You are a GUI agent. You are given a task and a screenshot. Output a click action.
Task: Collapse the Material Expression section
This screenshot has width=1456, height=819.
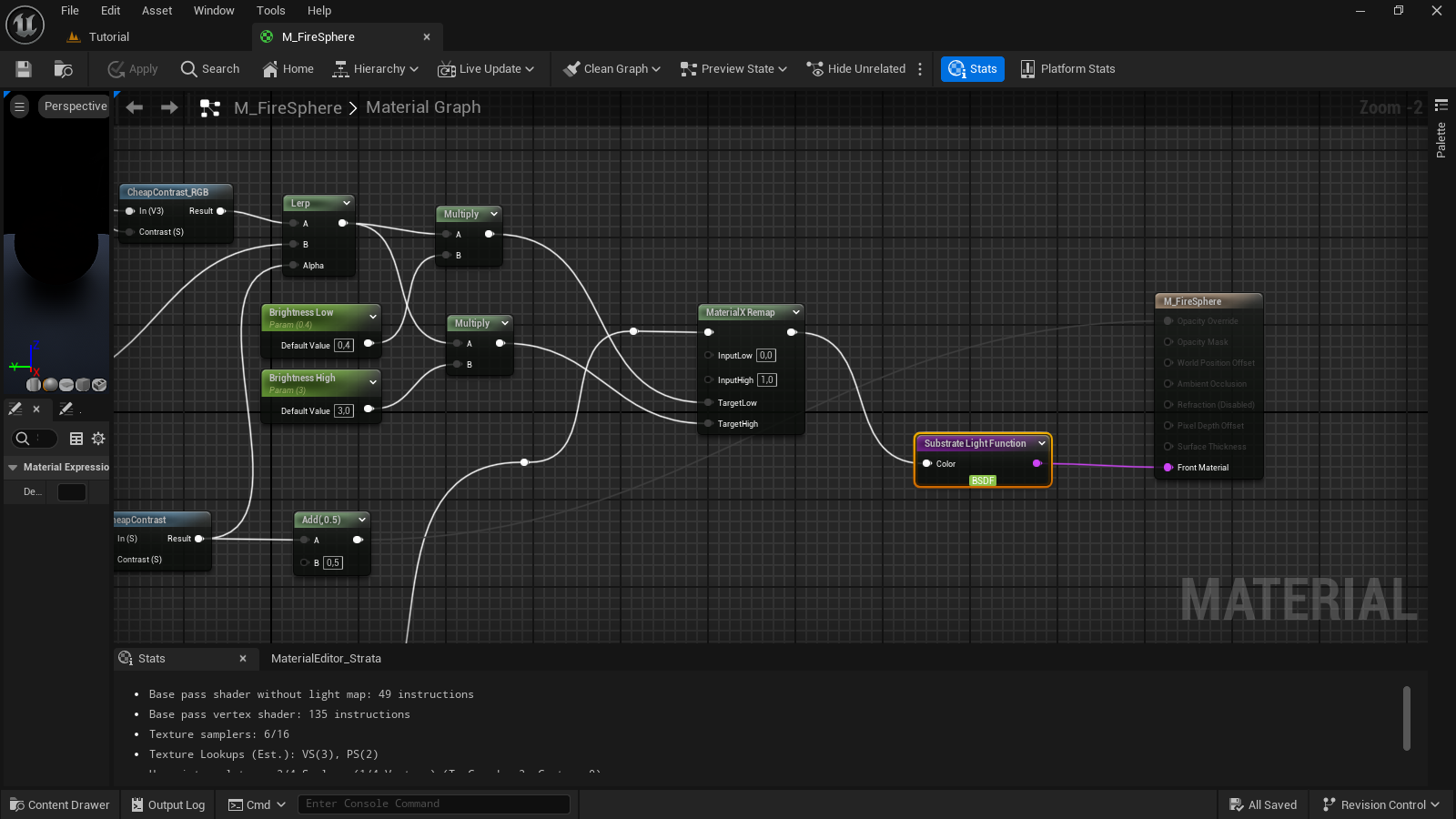pos(13,467)
